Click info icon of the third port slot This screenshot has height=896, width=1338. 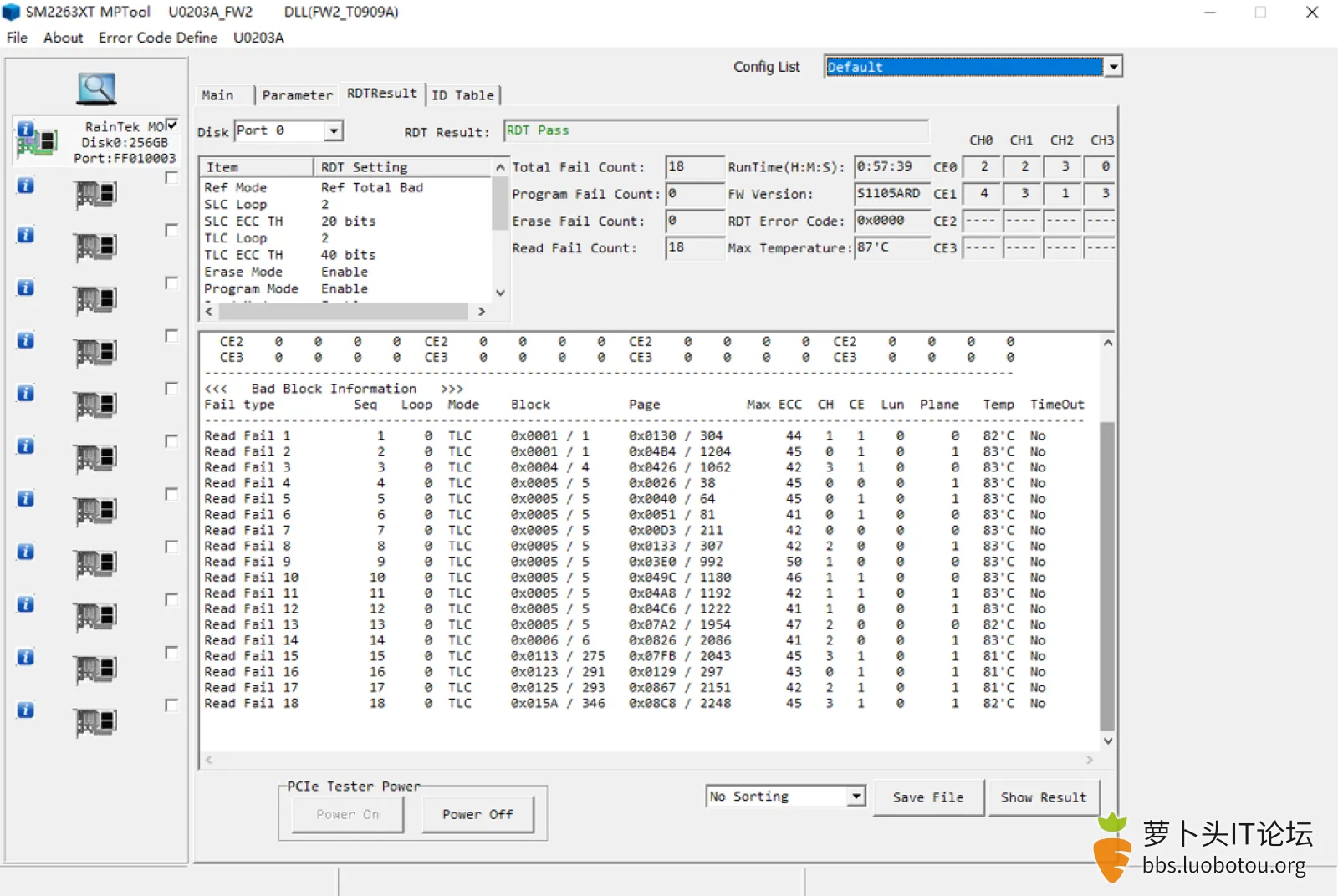(26, 235)
